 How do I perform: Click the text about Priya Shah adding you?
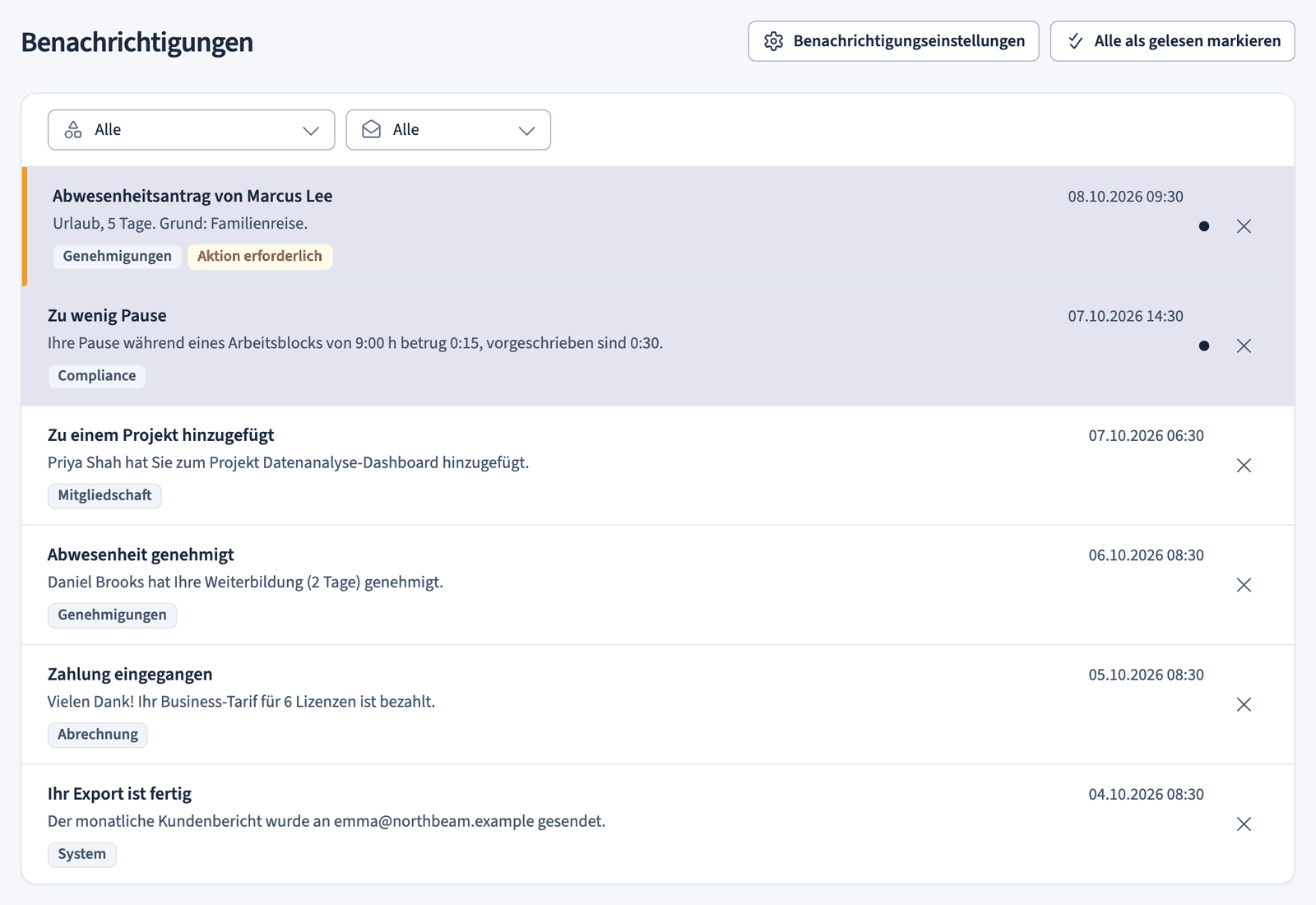click(x=288, y=462)
